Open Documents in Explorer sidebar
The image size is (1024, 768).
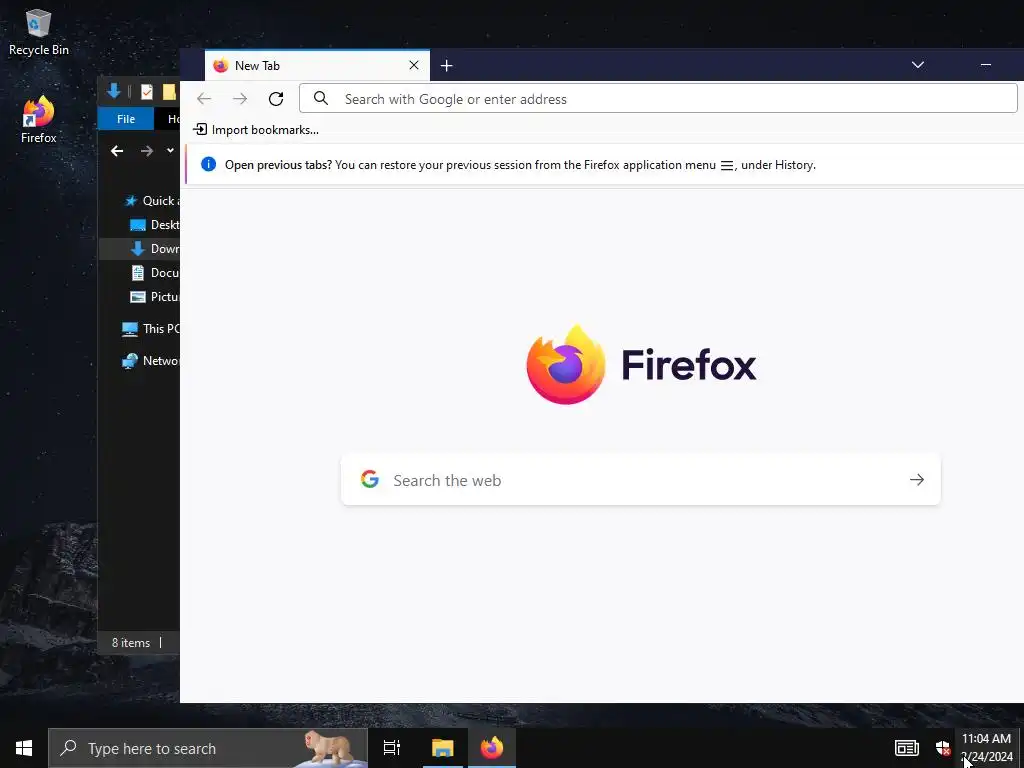pos(155,273)
